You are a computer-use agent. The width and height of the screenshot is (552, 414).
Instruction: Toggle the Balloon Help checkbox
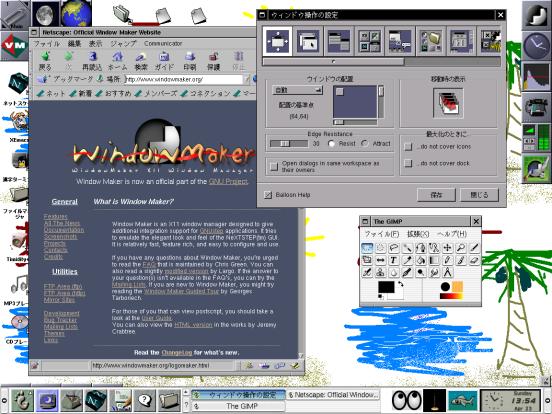(x=268, y=195)
